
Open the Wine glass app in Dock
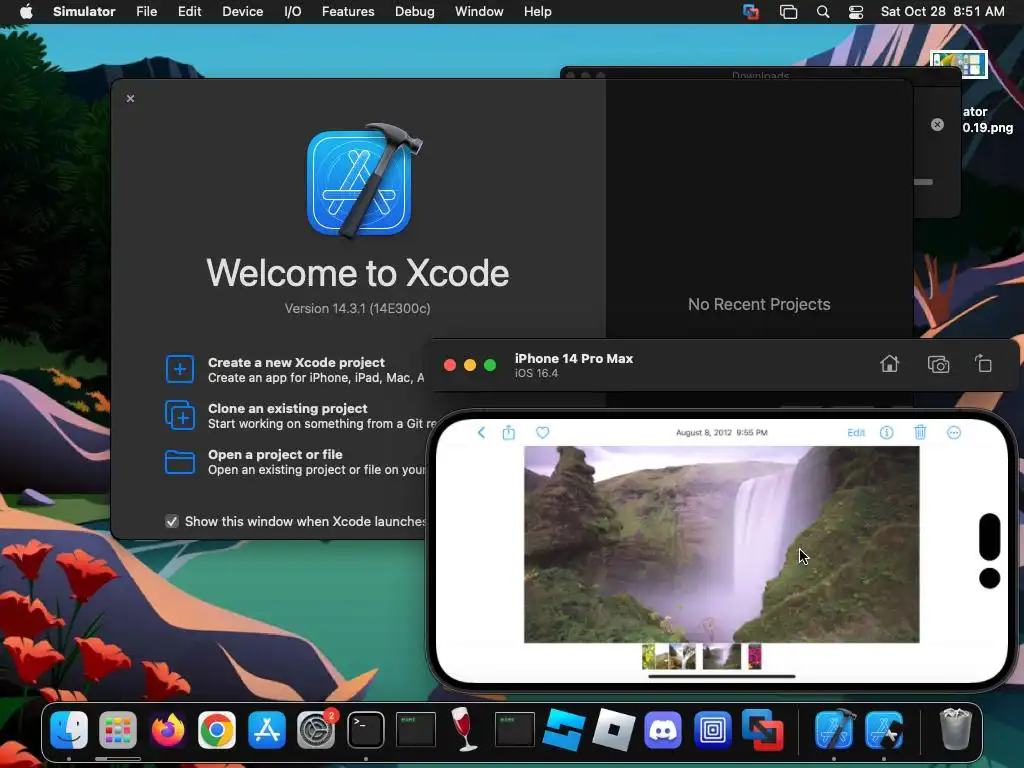tap(464, 729)
